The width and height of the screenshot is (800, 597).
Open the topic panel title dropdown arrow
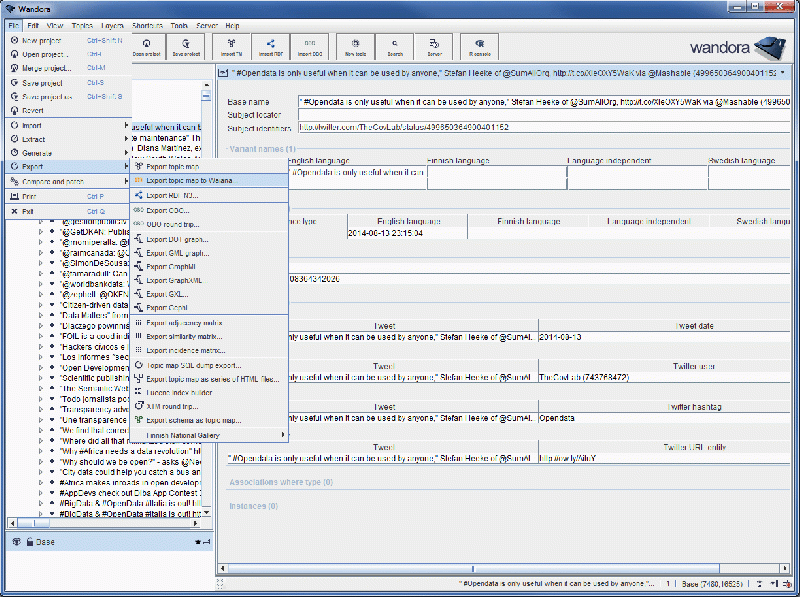pyautogui.click(x=782, y=72)
